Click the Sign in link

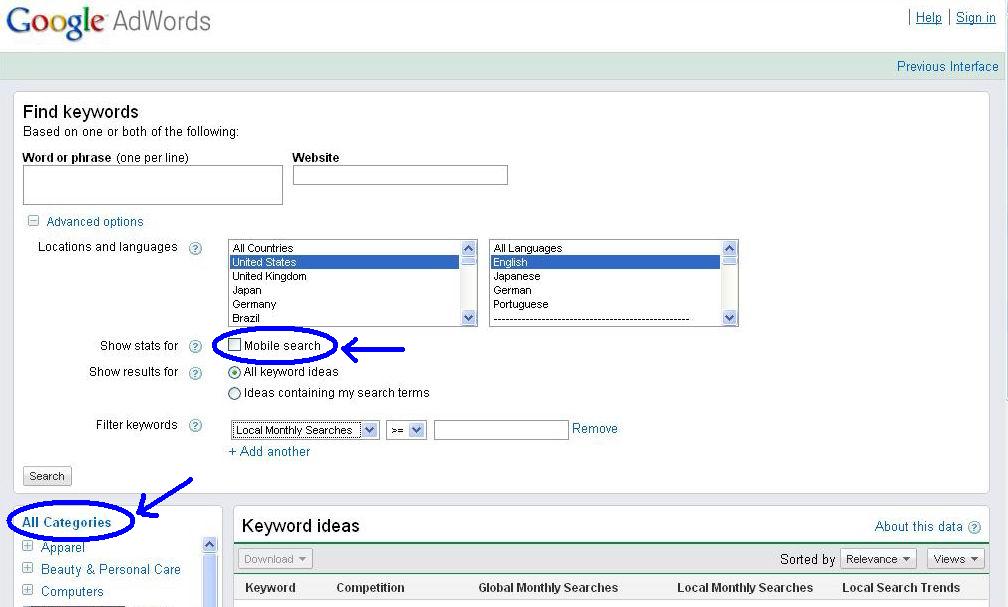tap(975, 17)
